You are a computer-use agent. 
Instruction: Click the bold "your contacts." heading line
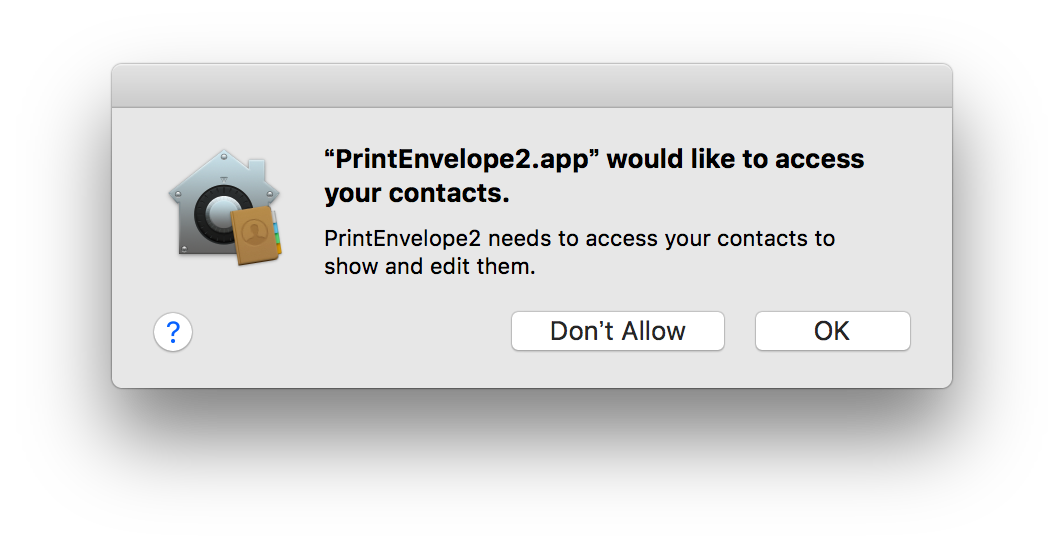coord(417,194)
